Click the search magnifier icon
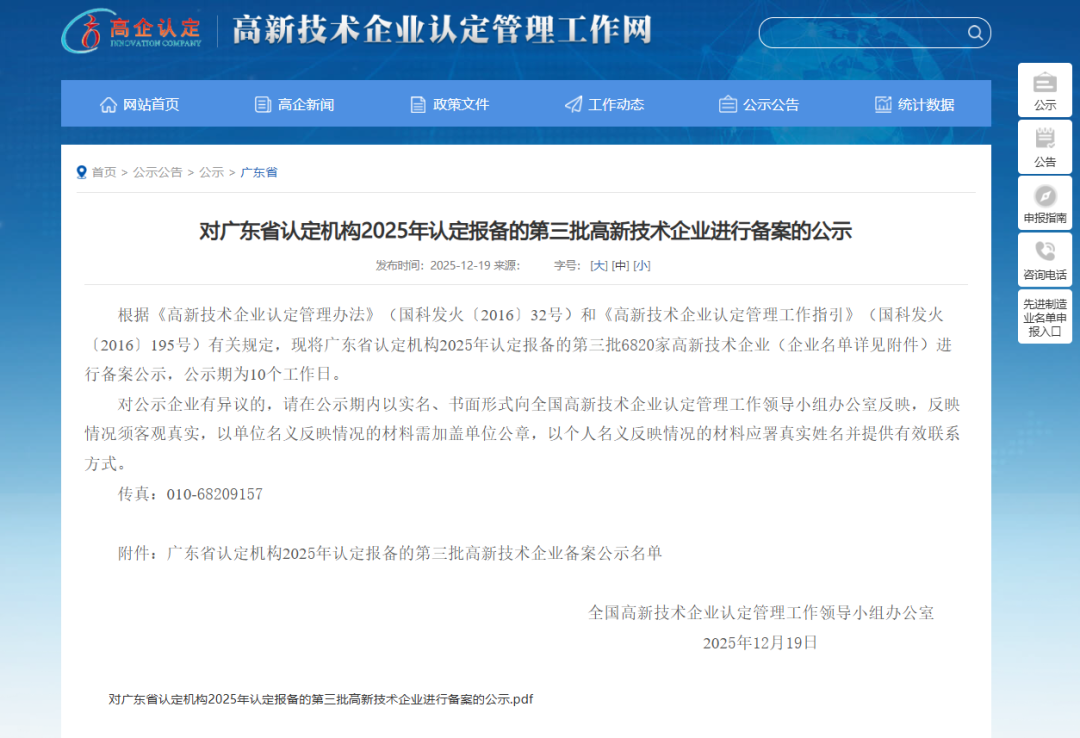The width and height of the screenshot is (1080, 738). [x=974, y=33]
